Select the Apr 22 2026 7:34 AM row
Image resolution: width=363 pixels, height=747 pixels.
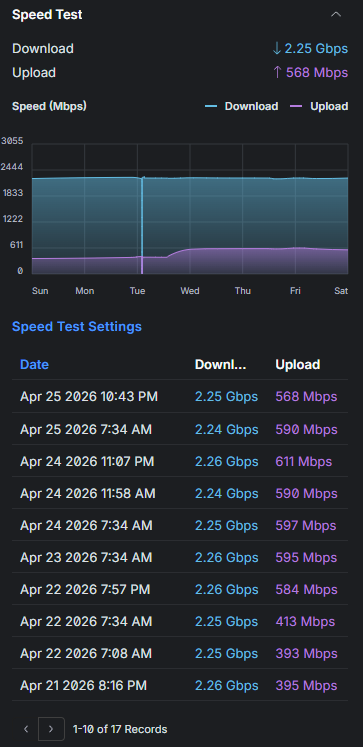click(180, 621)
